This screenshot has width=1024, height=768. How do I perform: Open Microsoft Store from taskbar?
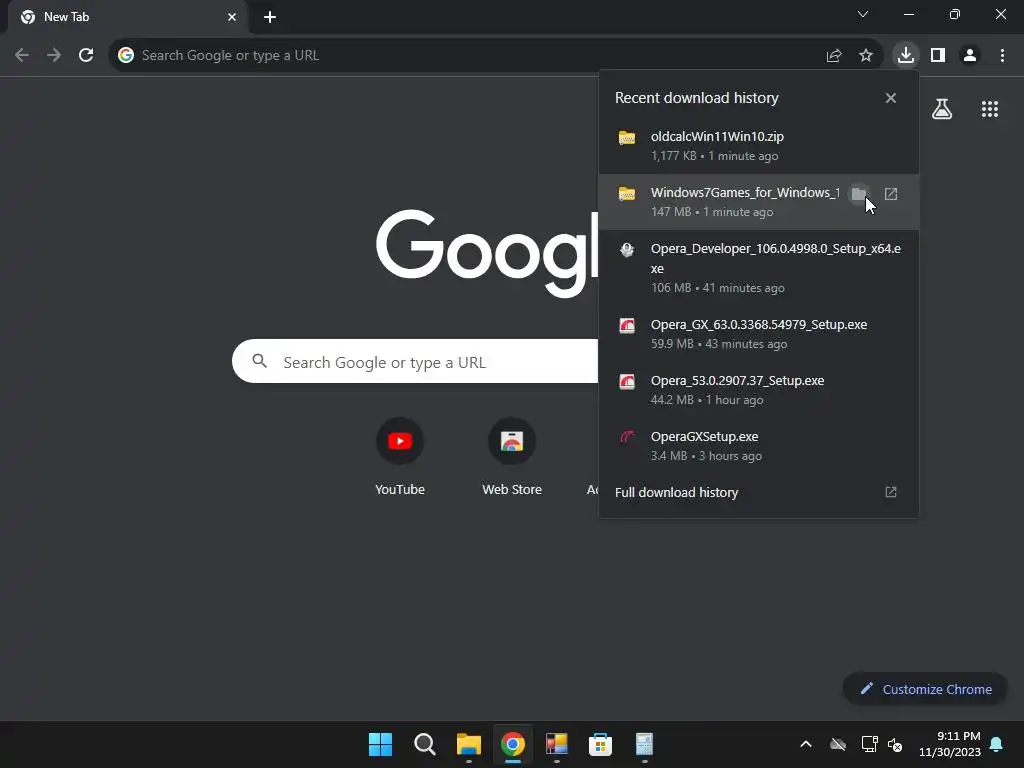600,744
